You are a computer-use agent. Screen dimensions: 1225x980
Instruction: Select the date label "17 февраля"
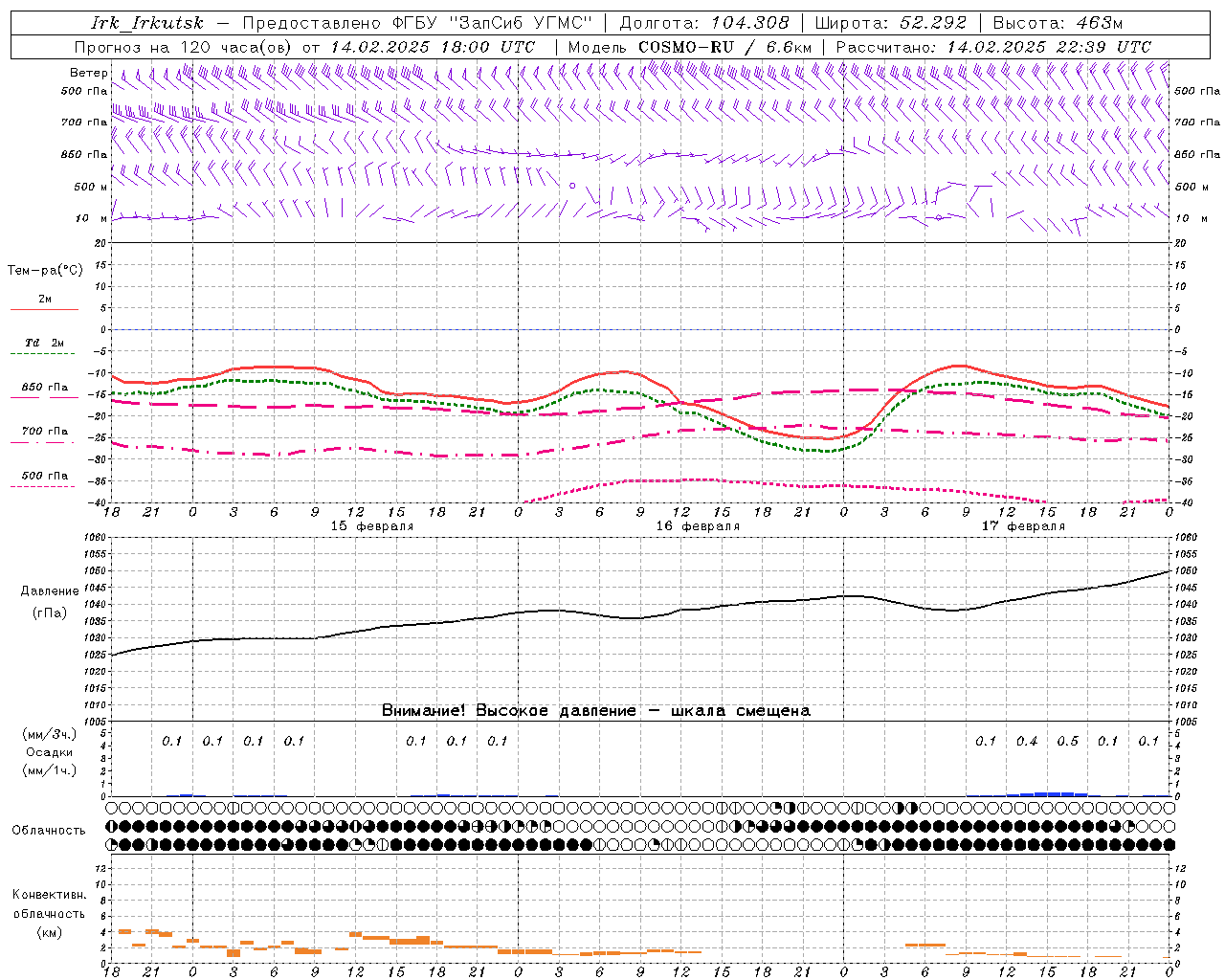(x=1023, y=526)
